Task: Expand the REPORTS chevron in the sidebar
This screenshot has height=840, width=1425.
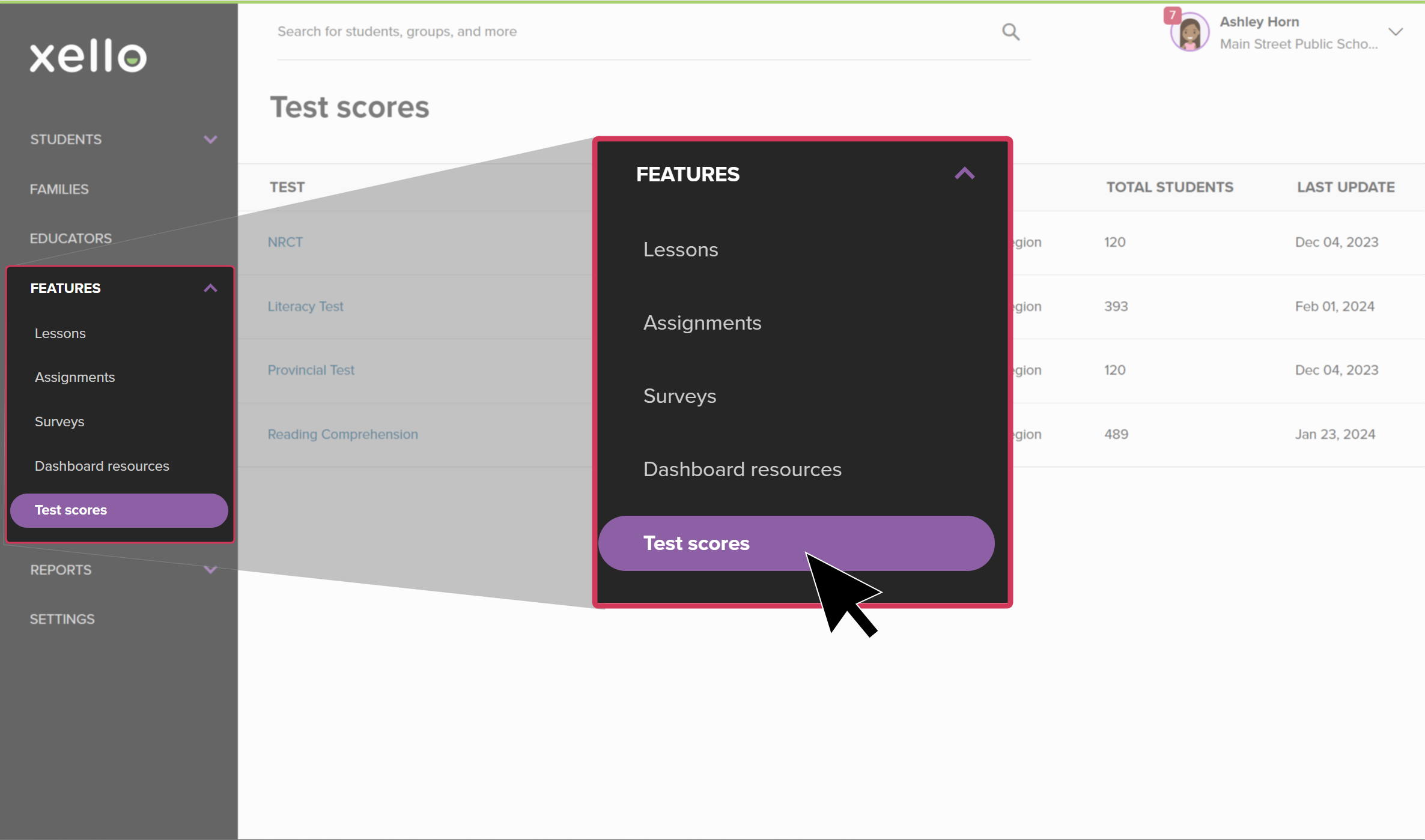Action: [210, 570]
